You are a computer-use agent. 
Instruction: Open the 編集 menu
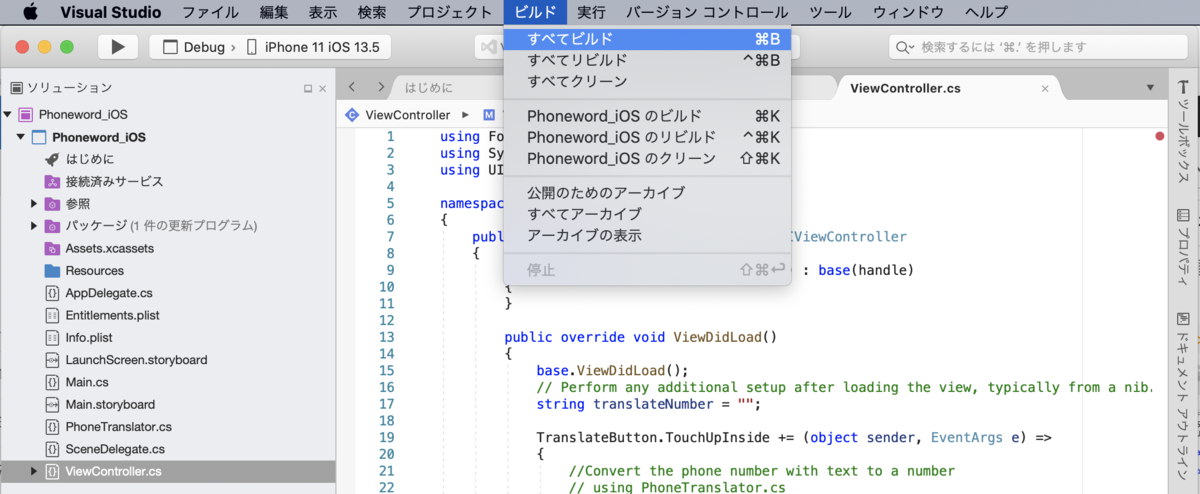(274, 12)
